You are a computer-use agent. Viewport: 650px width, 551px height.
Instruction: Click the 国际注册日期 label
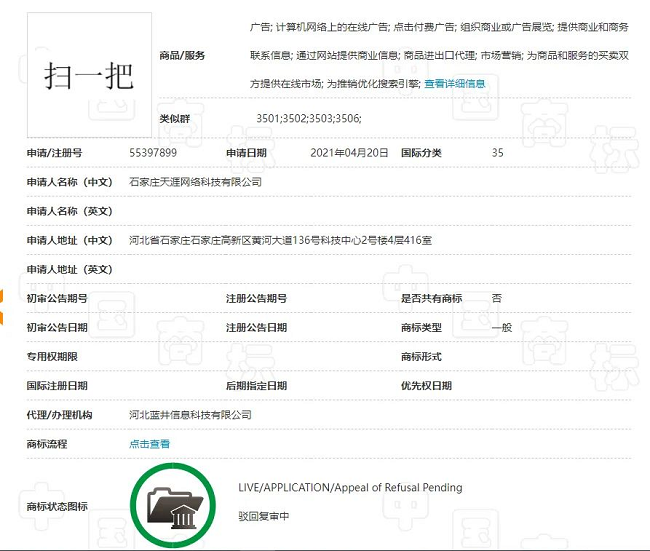coord(57,386)
